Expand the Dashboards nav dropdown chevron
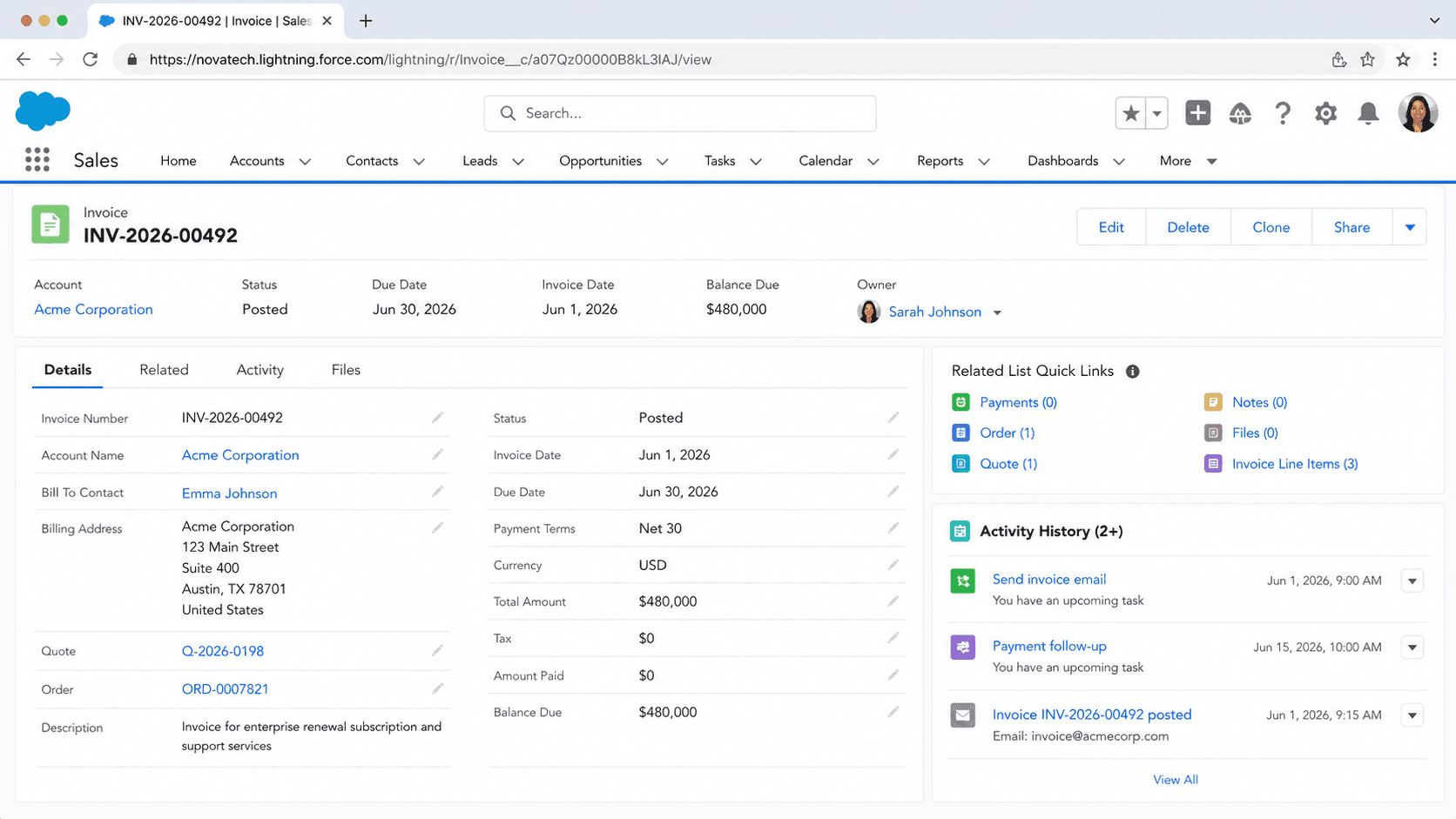1456x819 pixels. point(1119,162)
